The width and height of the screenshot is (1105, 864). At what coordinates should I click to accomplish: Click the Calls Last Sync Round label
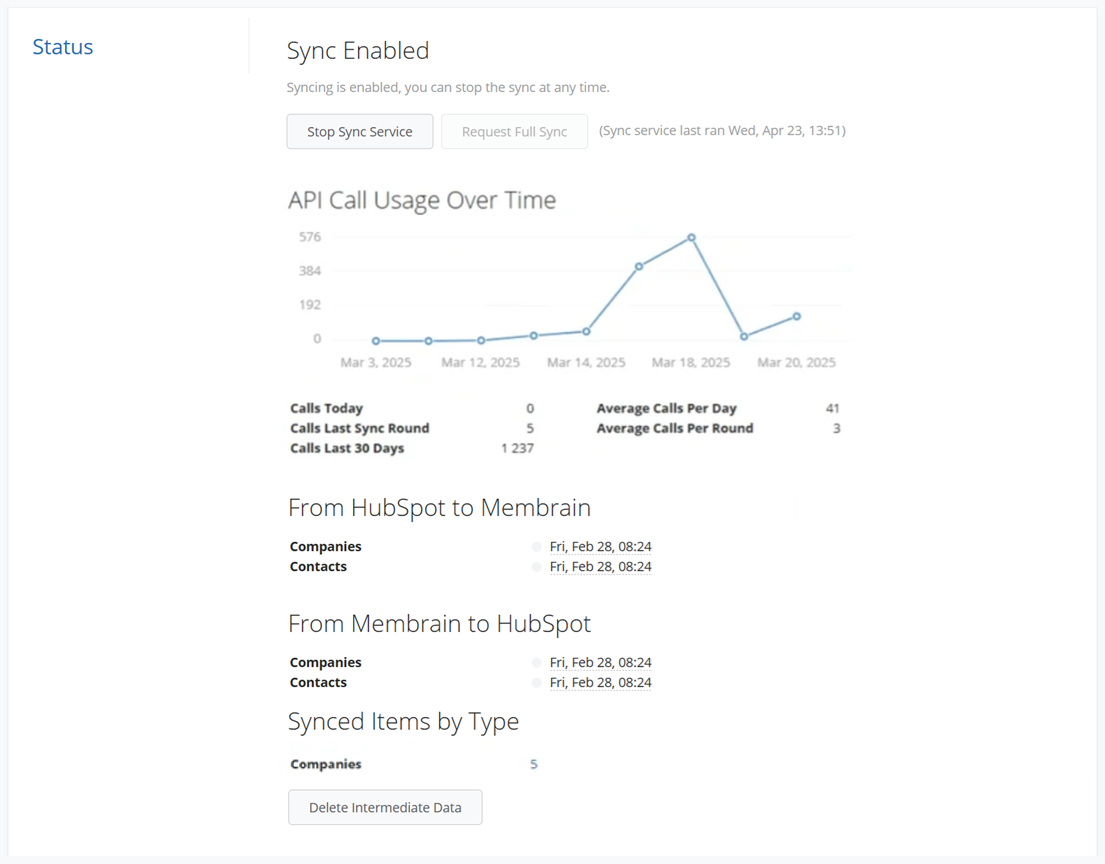pyautogui.click(x=359, y=428)
